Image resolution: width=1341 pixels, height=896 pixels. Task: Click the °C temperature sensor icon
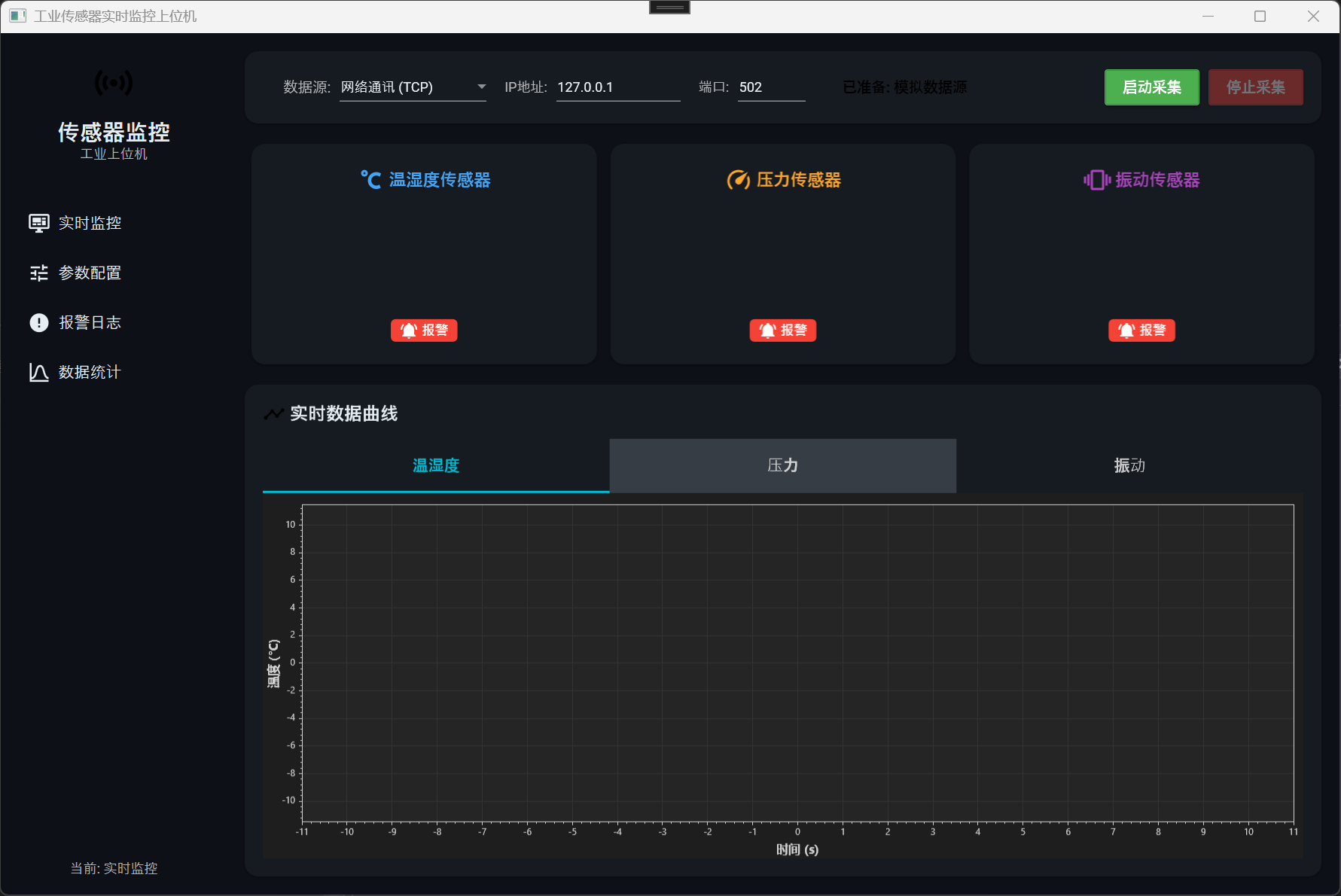[370, 180]
